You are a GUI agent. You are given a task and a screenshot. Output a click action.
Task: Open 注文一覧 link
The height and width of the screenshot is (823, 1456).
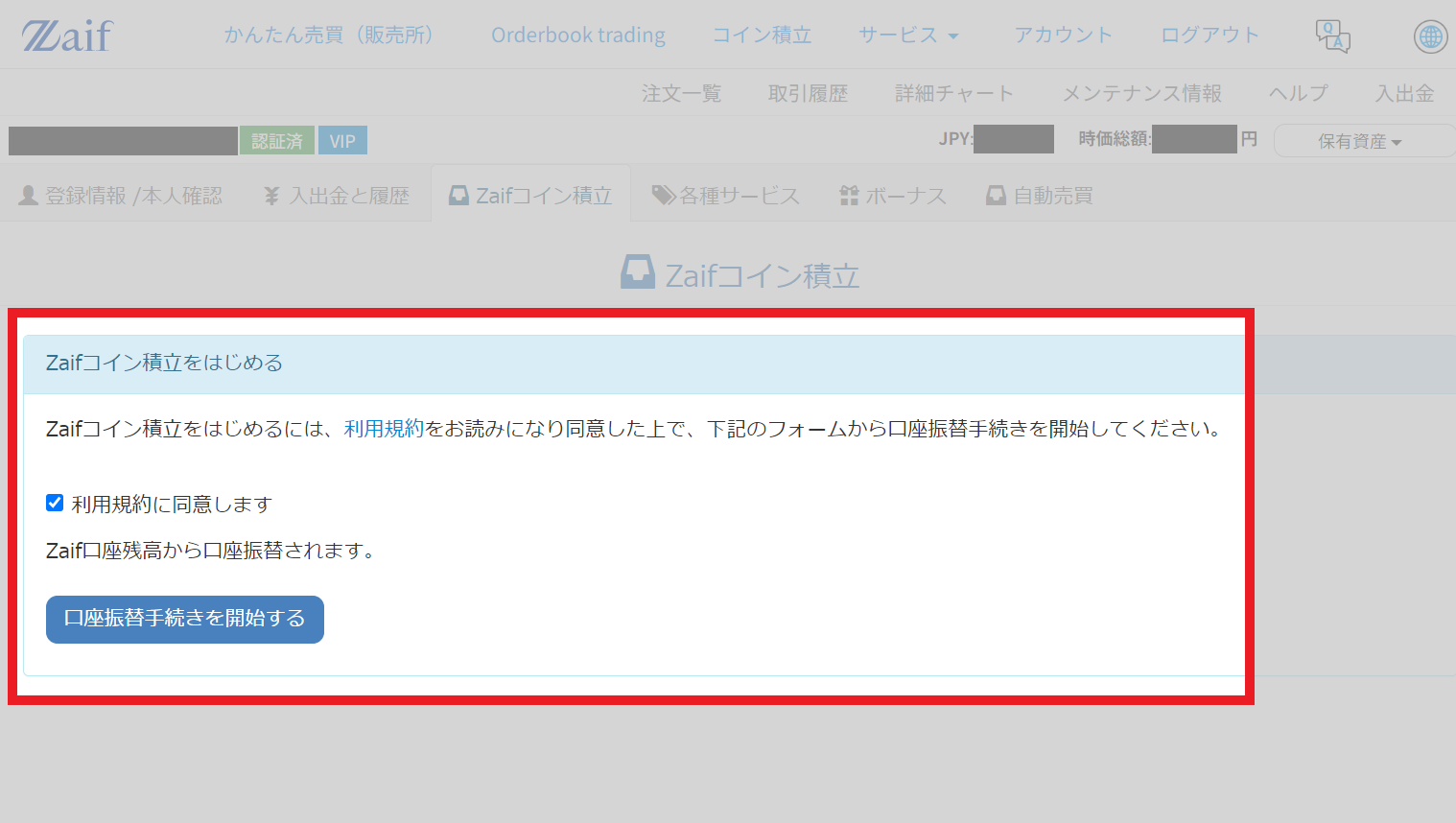tap(681, 93)
